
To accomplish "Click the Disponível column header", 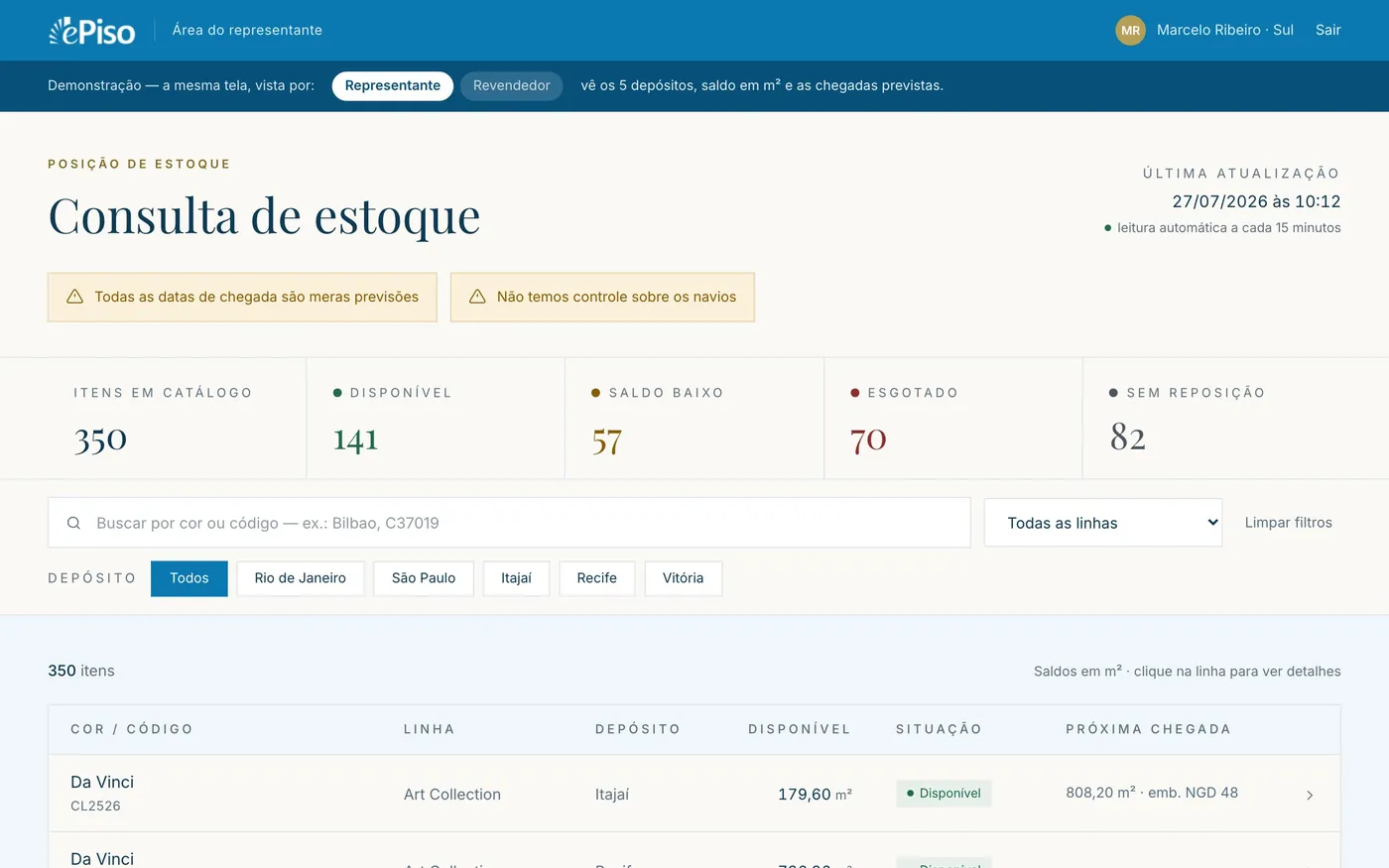I will tap(800, 729).
